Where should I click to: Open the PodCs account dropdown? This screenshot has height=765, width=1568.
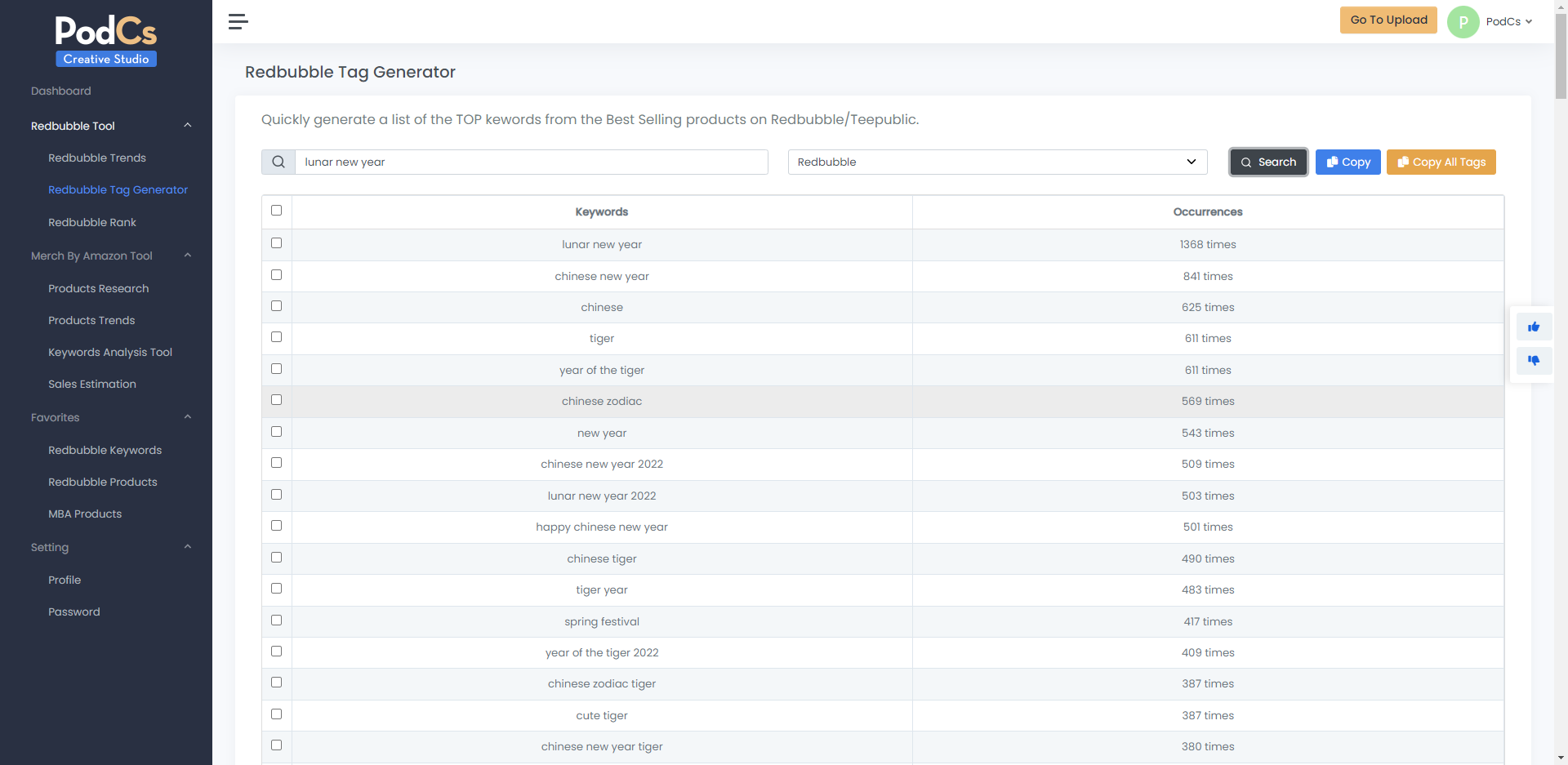click(1508, 22)
